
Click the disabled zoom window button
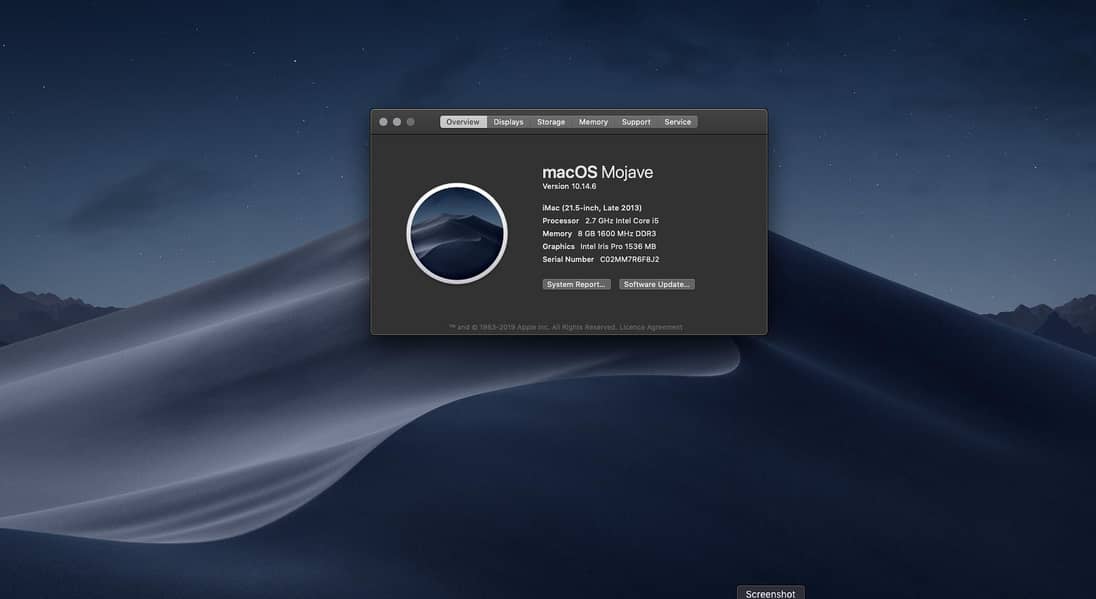(x=410, y=122)
